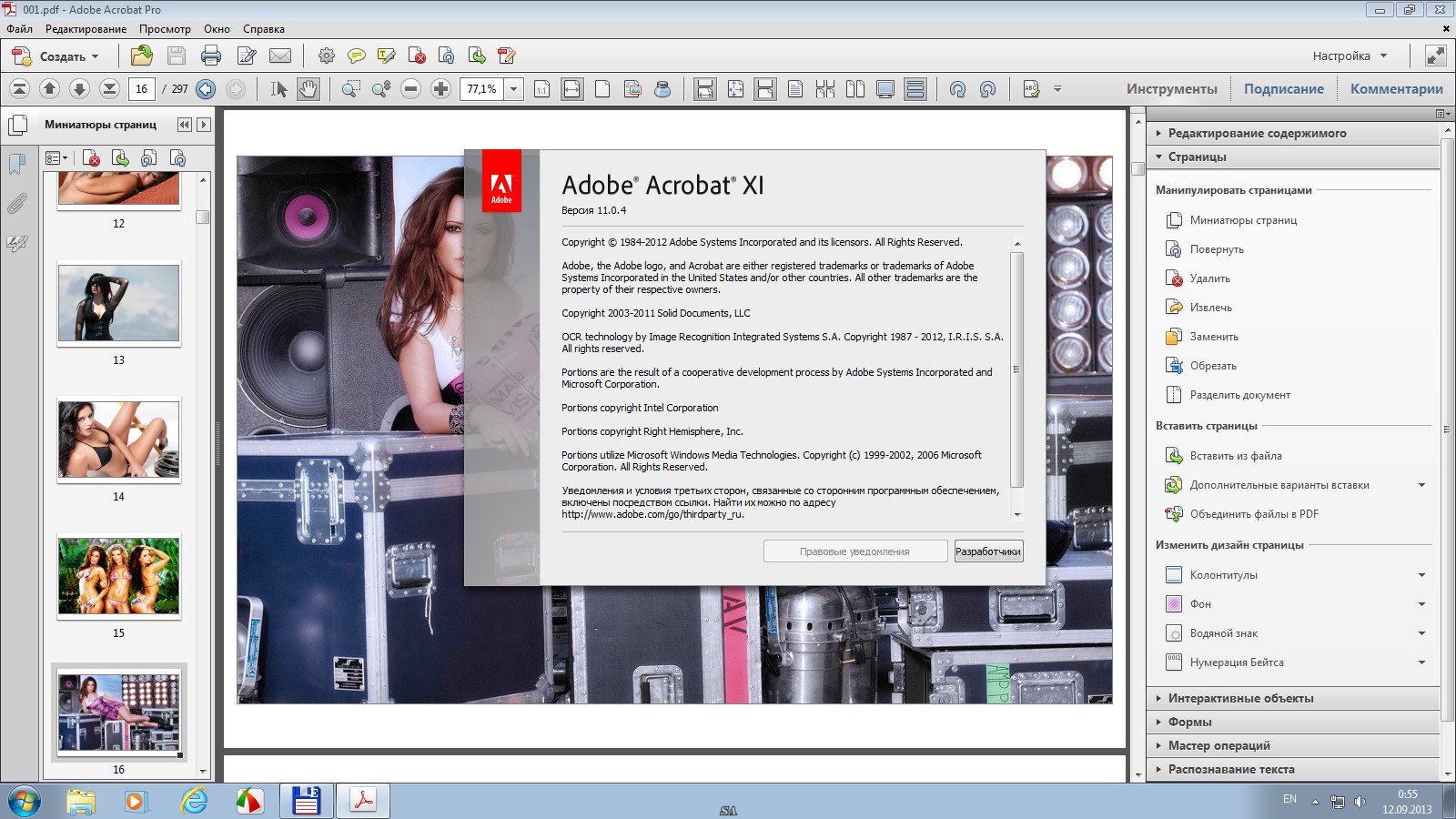Click the thumbnails panel scrollbar

coord(203,217)
